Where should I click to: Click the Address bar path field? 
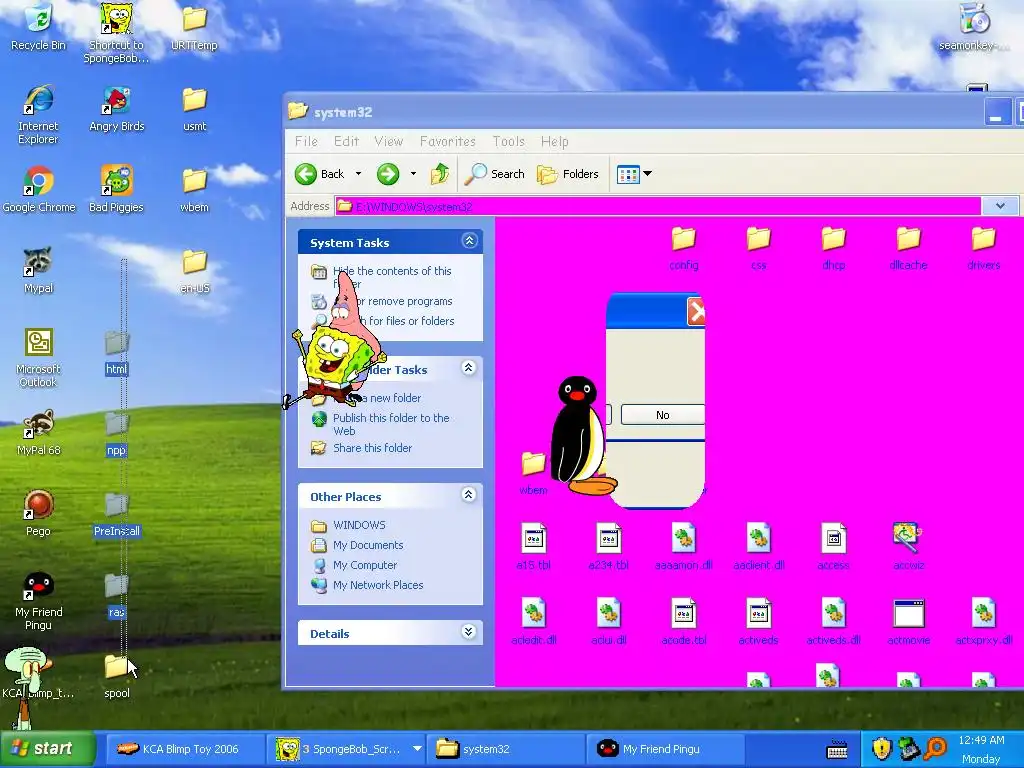pos(658,206)
